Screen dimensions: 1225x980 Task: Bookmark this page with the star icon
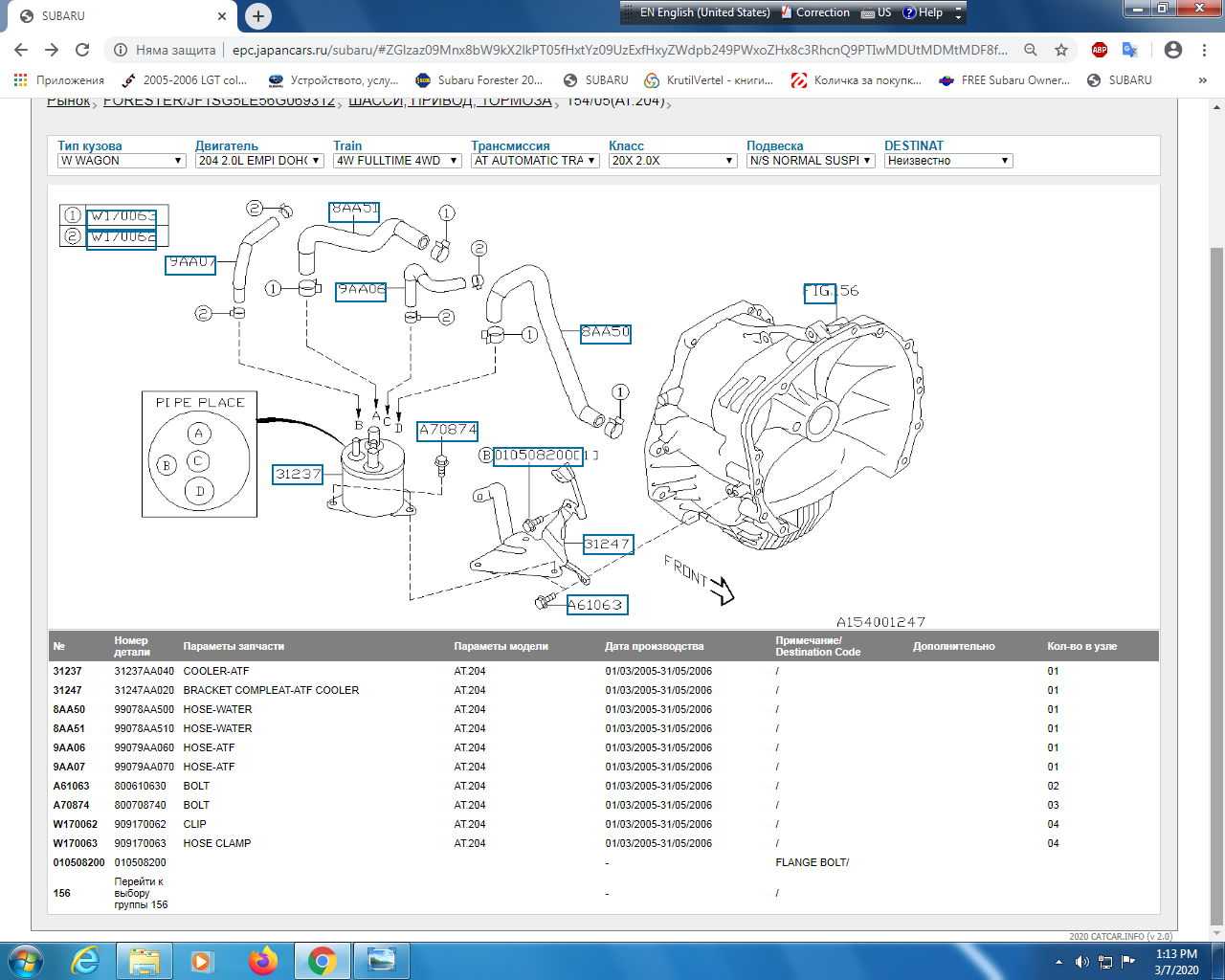coord(1060,50)
